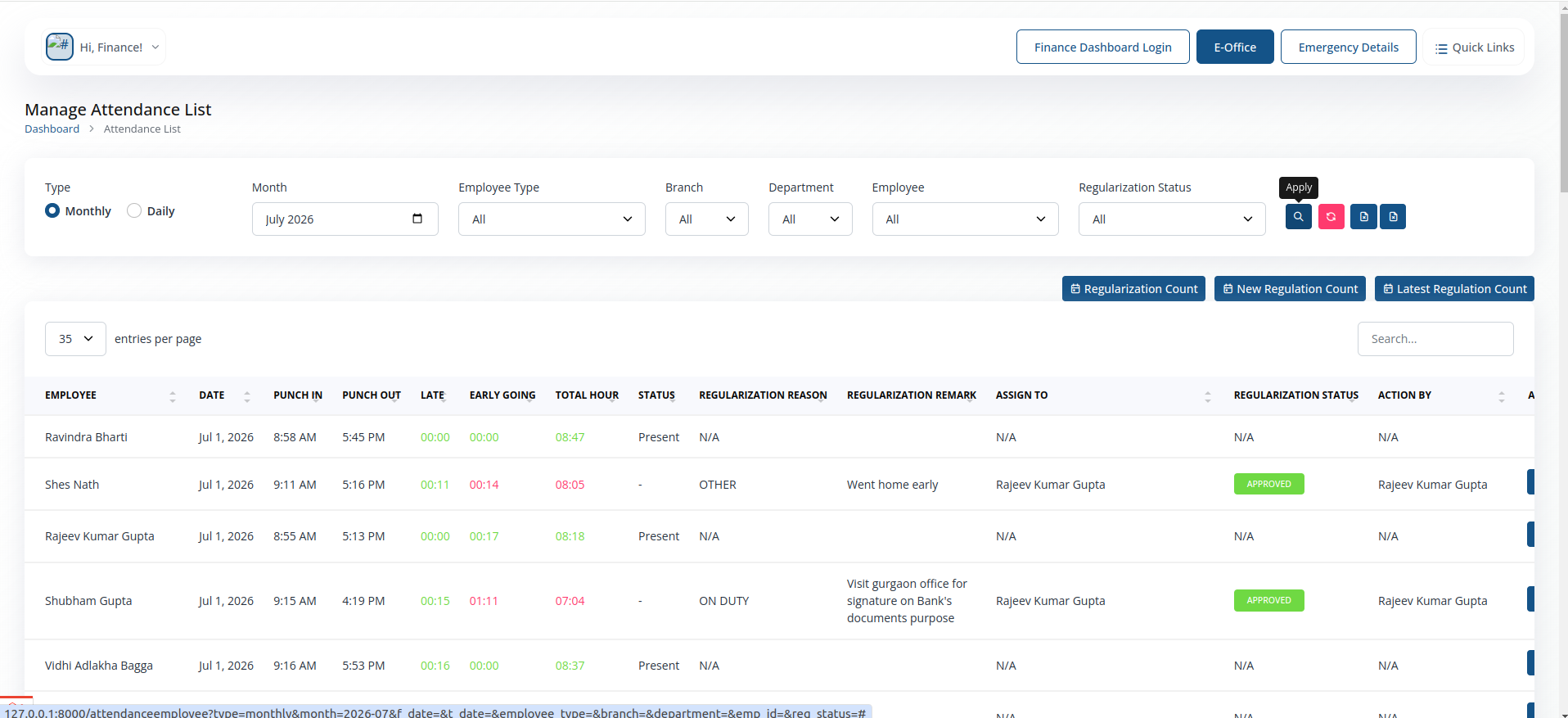Click the Attendance List breadcrumb item

(142, 129)
